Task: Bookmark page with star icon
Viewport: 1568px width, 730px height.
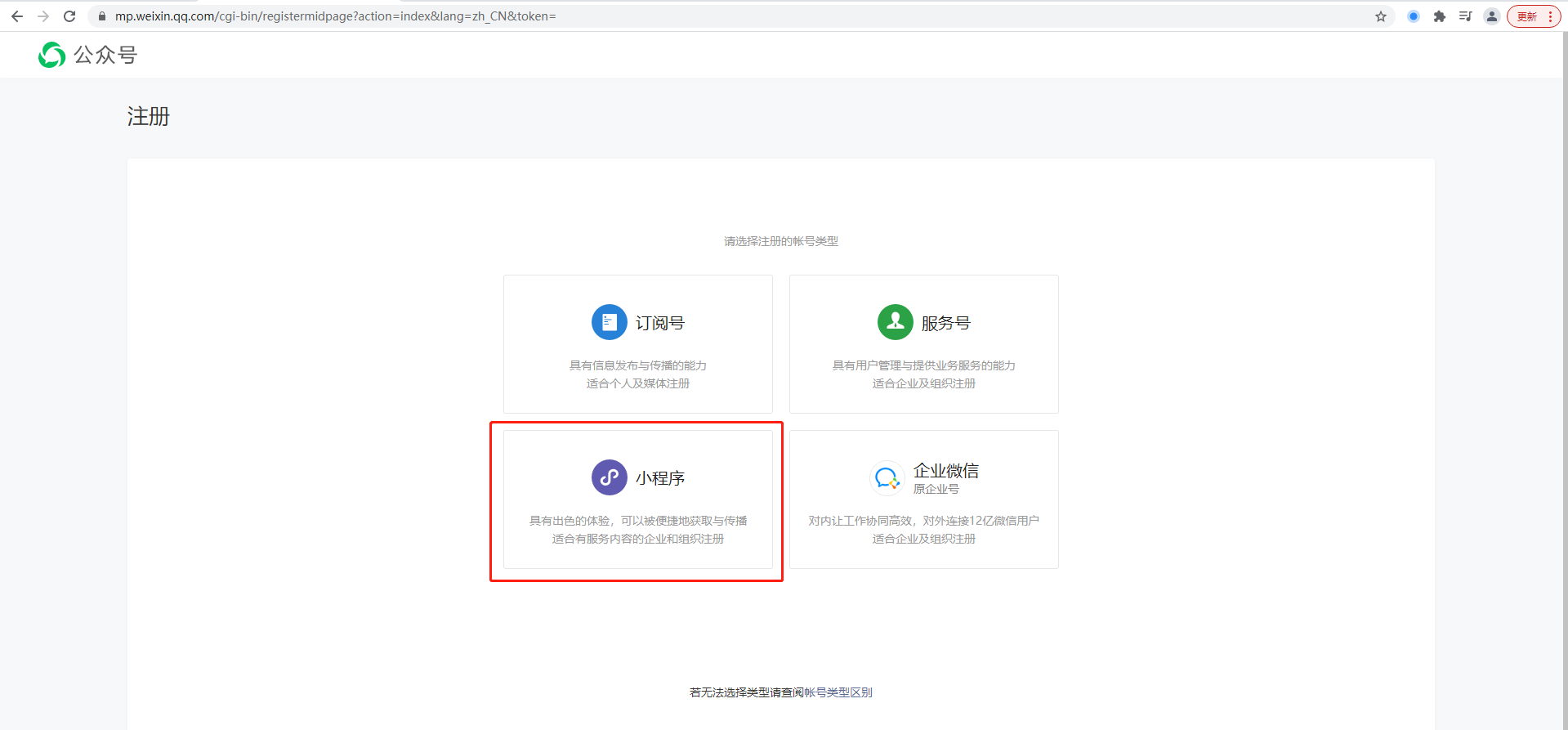Action: pos(1381,16)
